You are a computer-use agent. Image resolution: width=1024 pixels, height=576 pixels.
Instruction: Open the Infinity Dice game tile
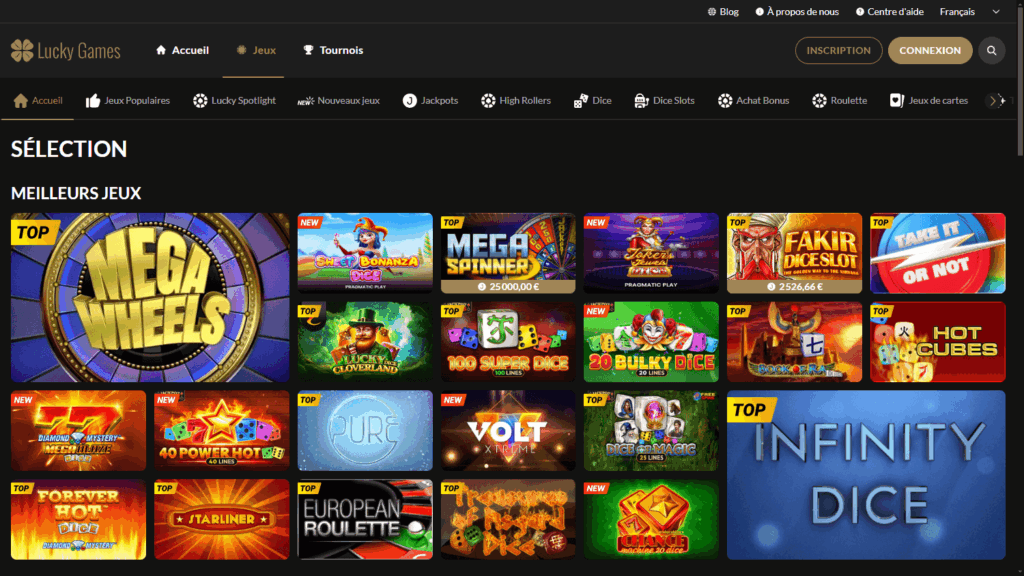(x=866, y=475)
